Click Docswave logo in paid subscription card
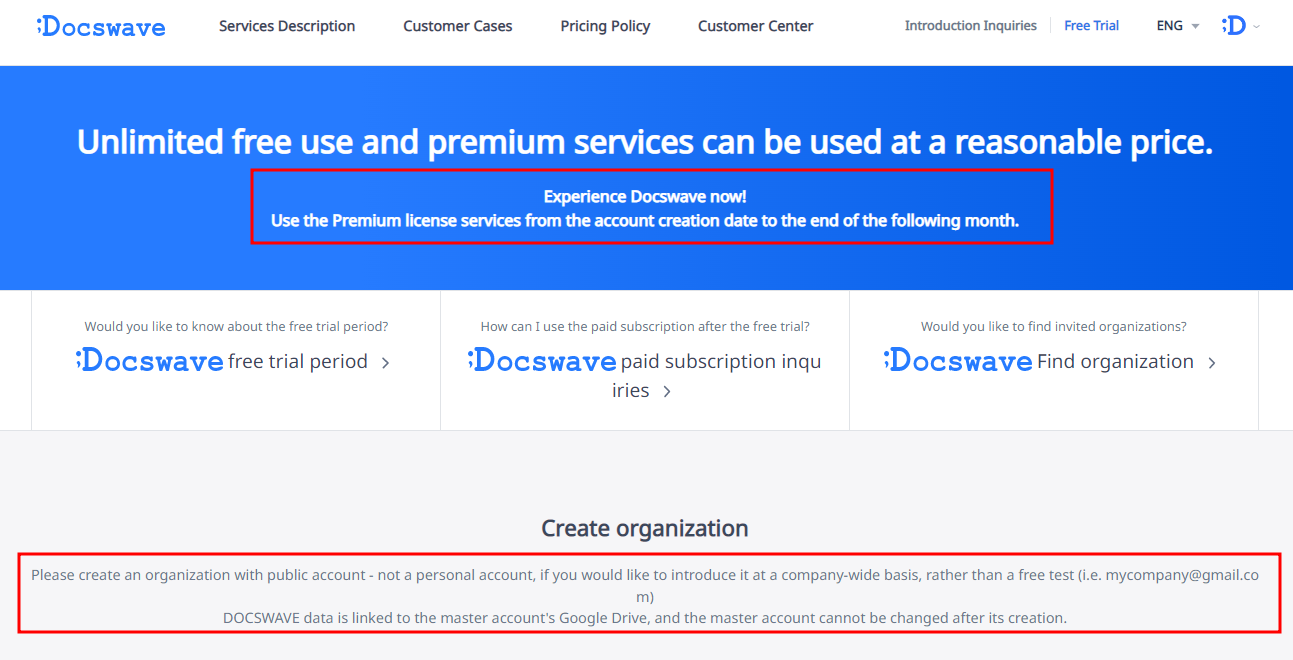The width and height of the screenshot is (1293, 660). (542, 360)
